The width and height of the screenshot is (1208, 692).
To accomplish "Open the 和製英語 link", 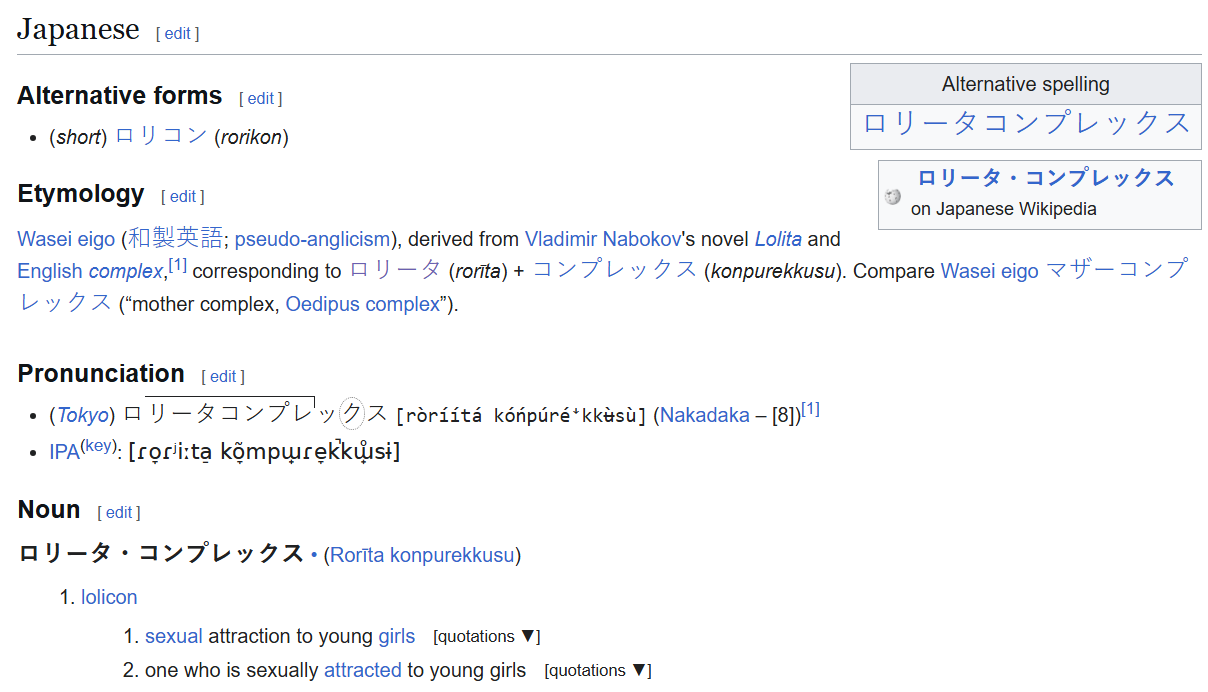I will (176, 238).
